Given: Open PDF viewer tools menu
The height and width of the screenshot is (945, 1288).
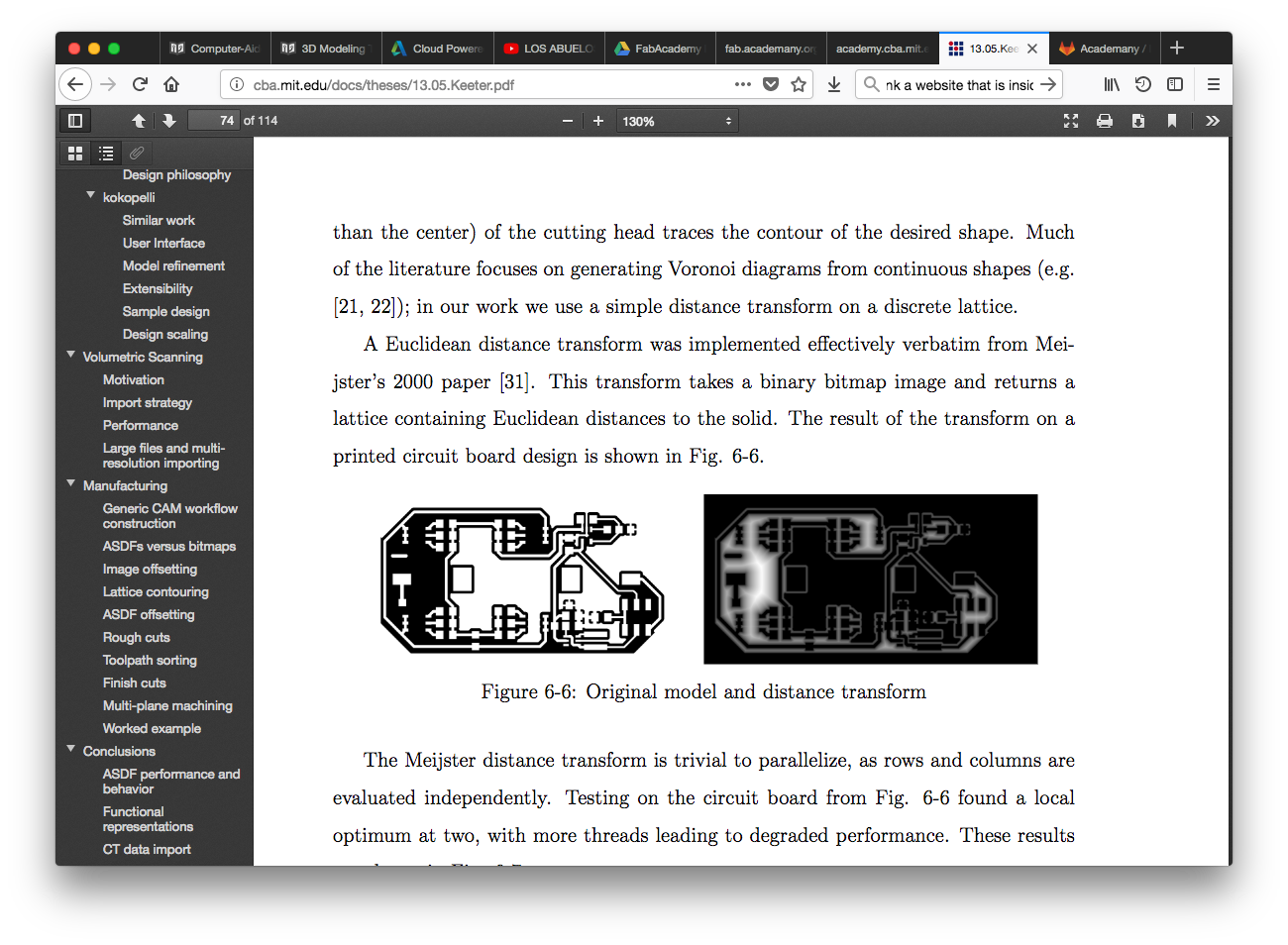Looking at the screenshot, I should tap(1213, 121).
